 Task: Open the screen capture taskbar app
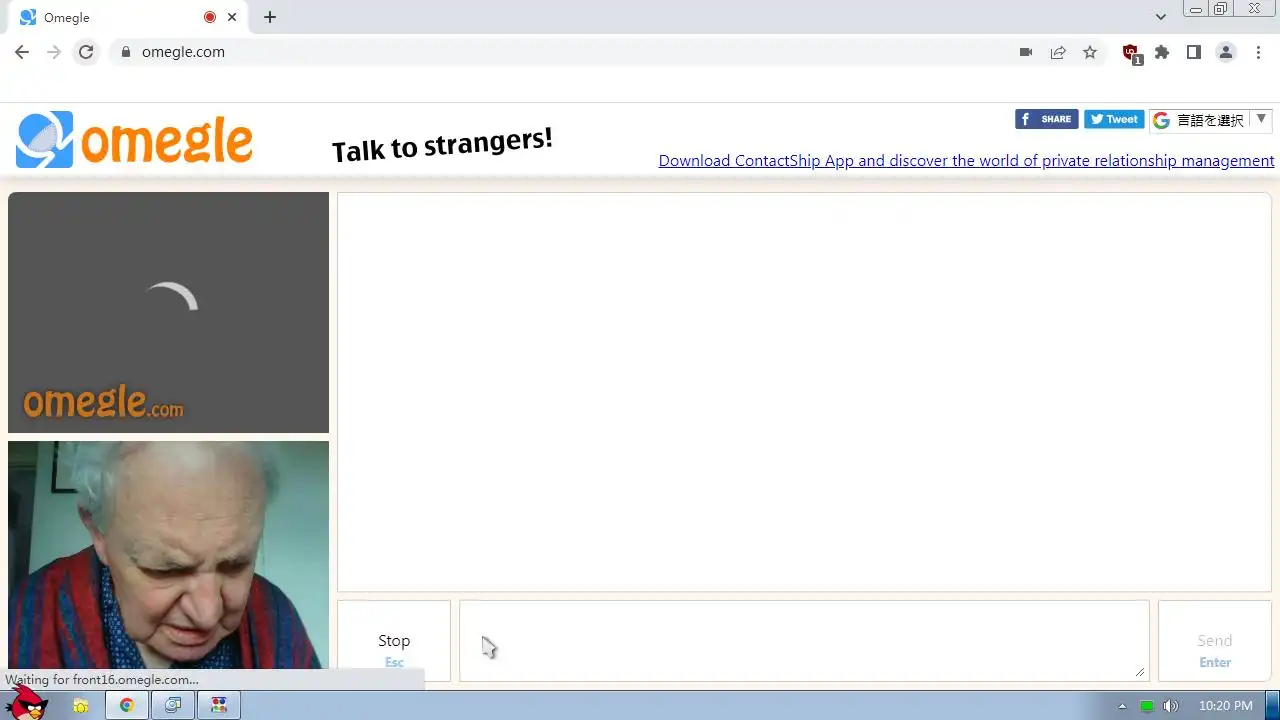[x=173, y=705]
